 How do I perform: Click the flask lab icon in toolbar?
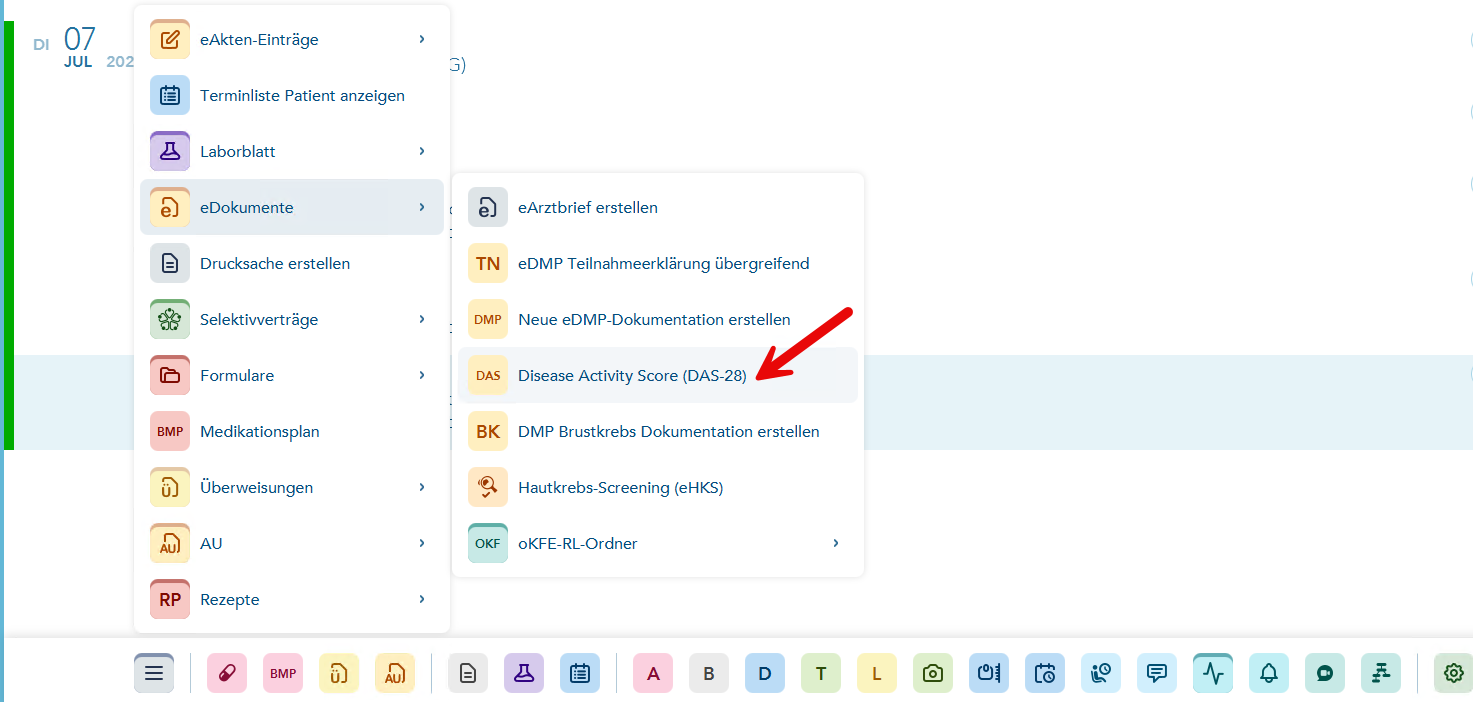point(524,673)
